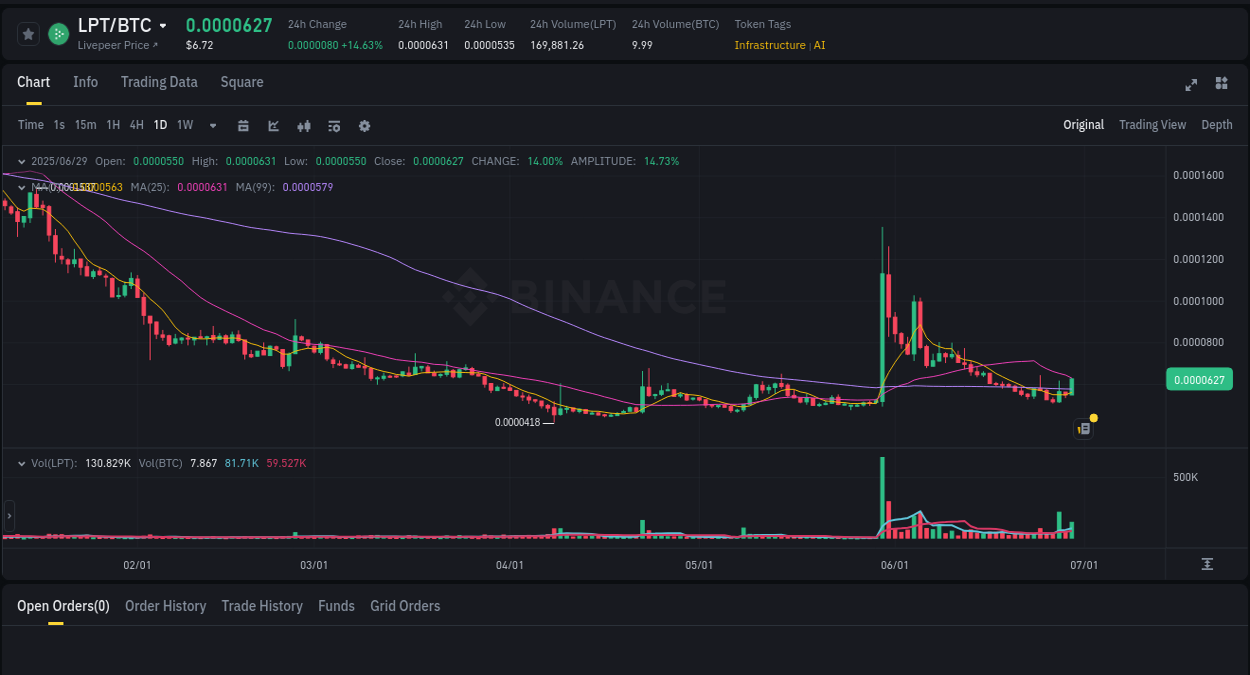Collapse the Vol(LPT) indicator panel
1250x675 pixels.
click(x=21, y=463)
